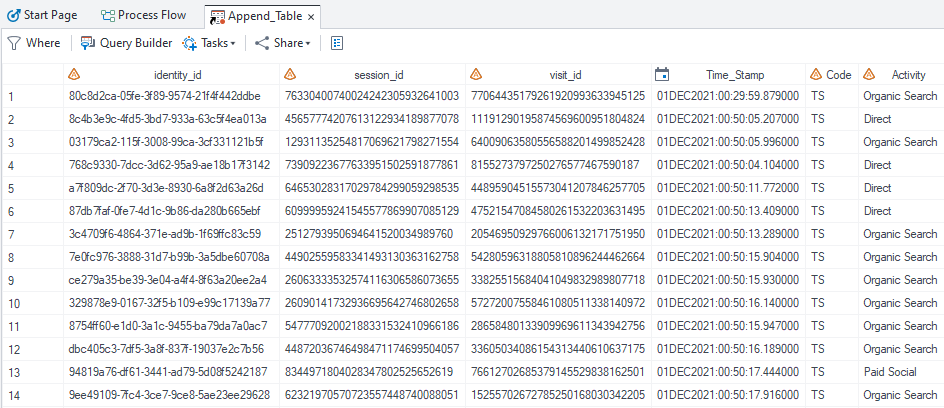
Task: Click the Code column type icon
Action: [x=816, y=75]
